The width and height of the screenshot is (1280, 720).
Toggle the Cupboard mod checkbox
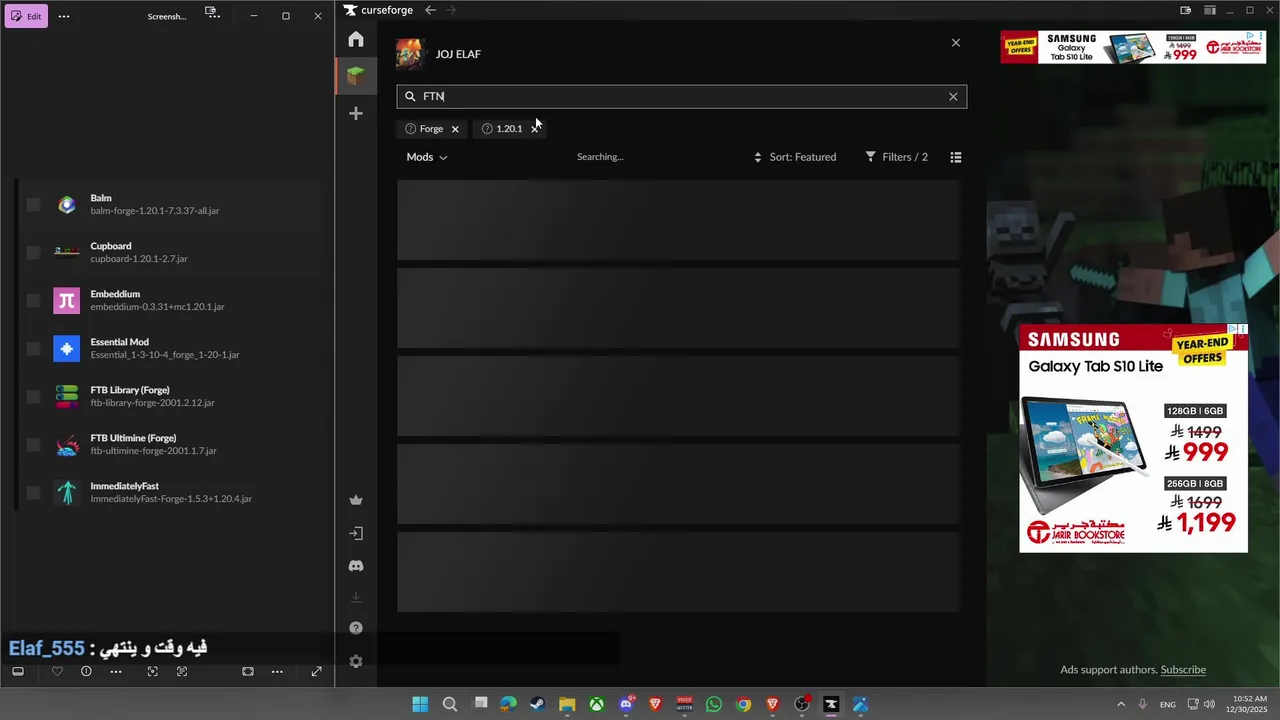tap(33, 253)
